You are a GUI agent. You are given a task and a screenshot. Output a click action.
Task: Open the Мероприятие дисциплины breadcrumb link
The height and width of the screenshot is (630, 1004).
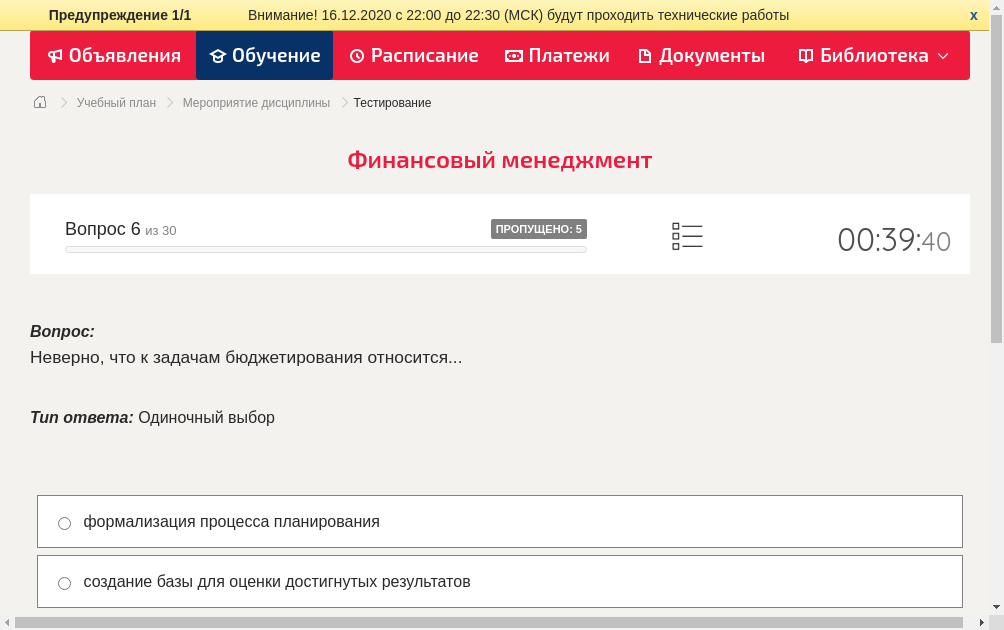click(x=255, y=102)
